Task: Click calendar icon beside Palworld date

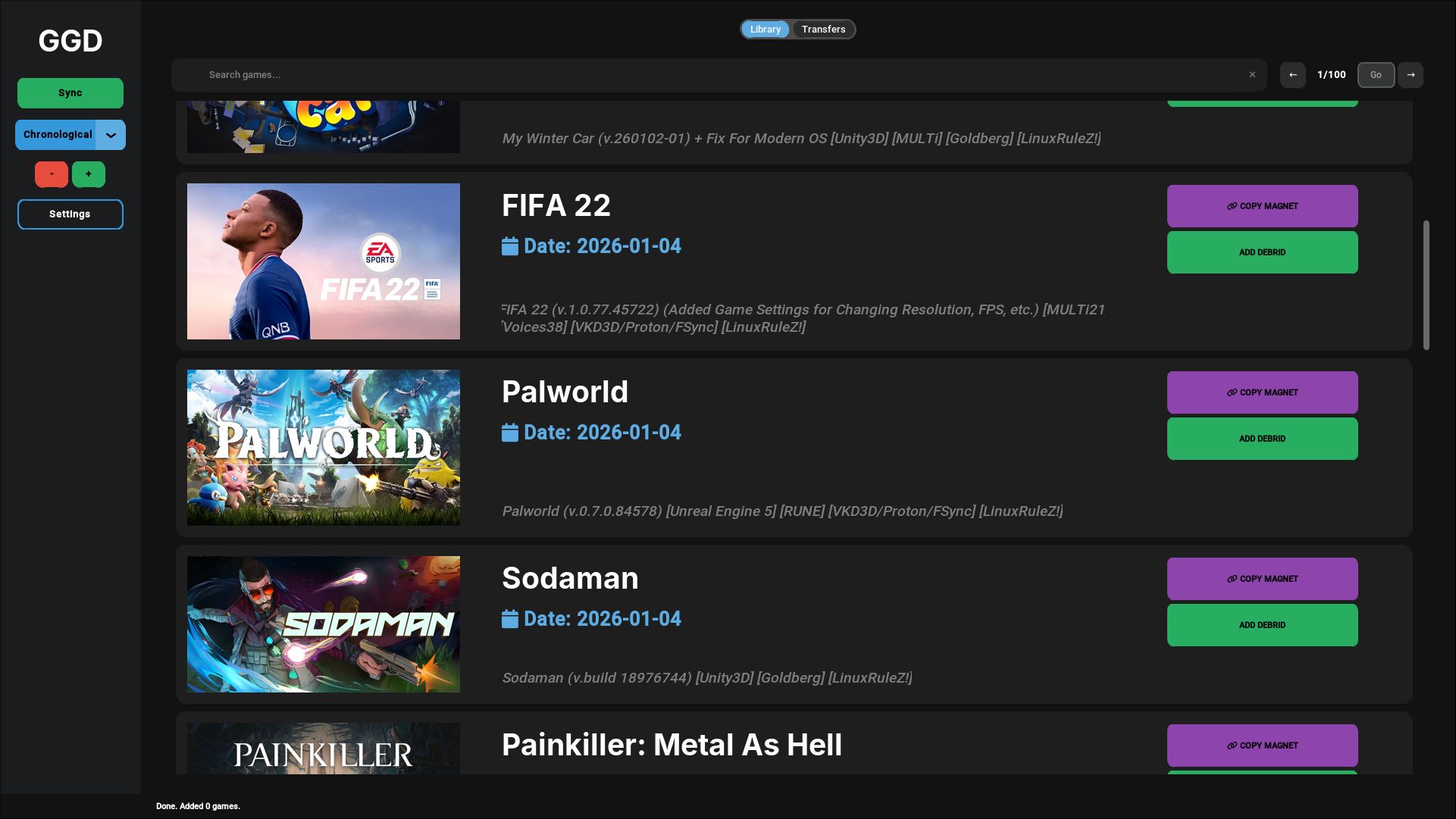Action: pyautogui.click(x=510, y=433)
